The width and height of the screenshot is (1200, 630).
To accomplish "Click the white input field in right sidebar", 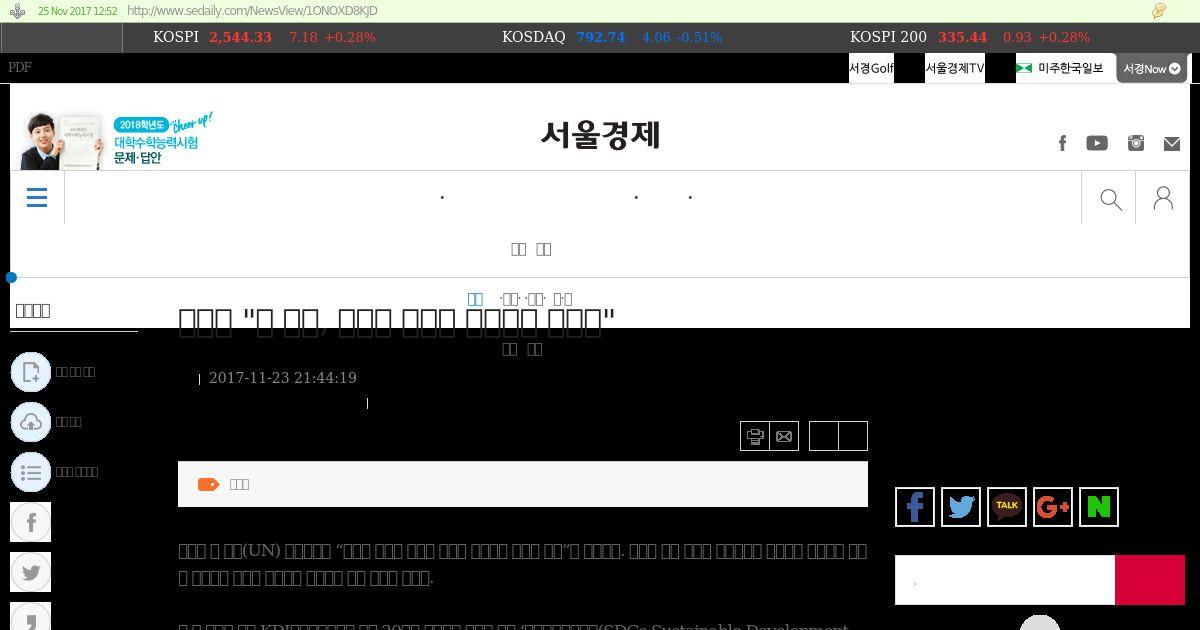I will (x=1005, y=580).
